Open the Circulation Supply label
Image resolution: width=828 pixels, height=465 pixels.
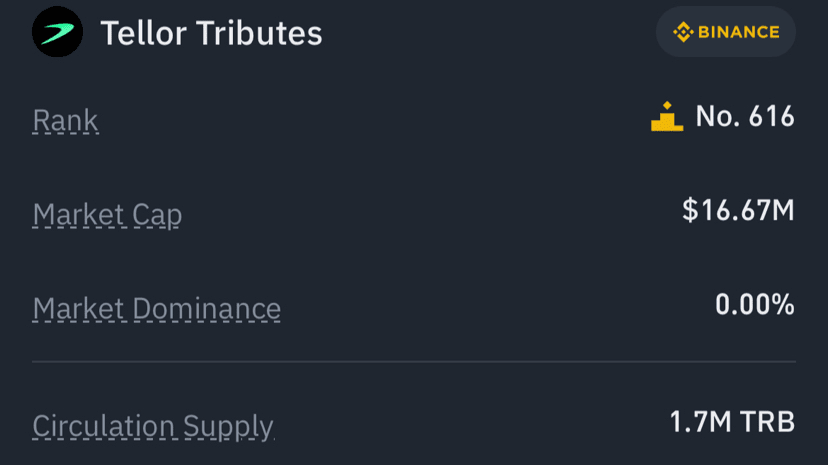(152, 425)
